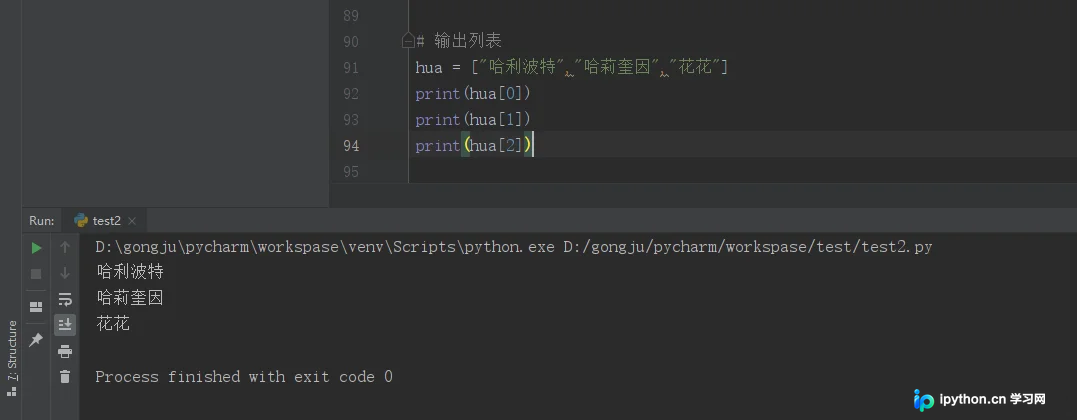Click line number 94 in the gutter
This screenshot has height=420, width=1077.
(x=350, y=145)
